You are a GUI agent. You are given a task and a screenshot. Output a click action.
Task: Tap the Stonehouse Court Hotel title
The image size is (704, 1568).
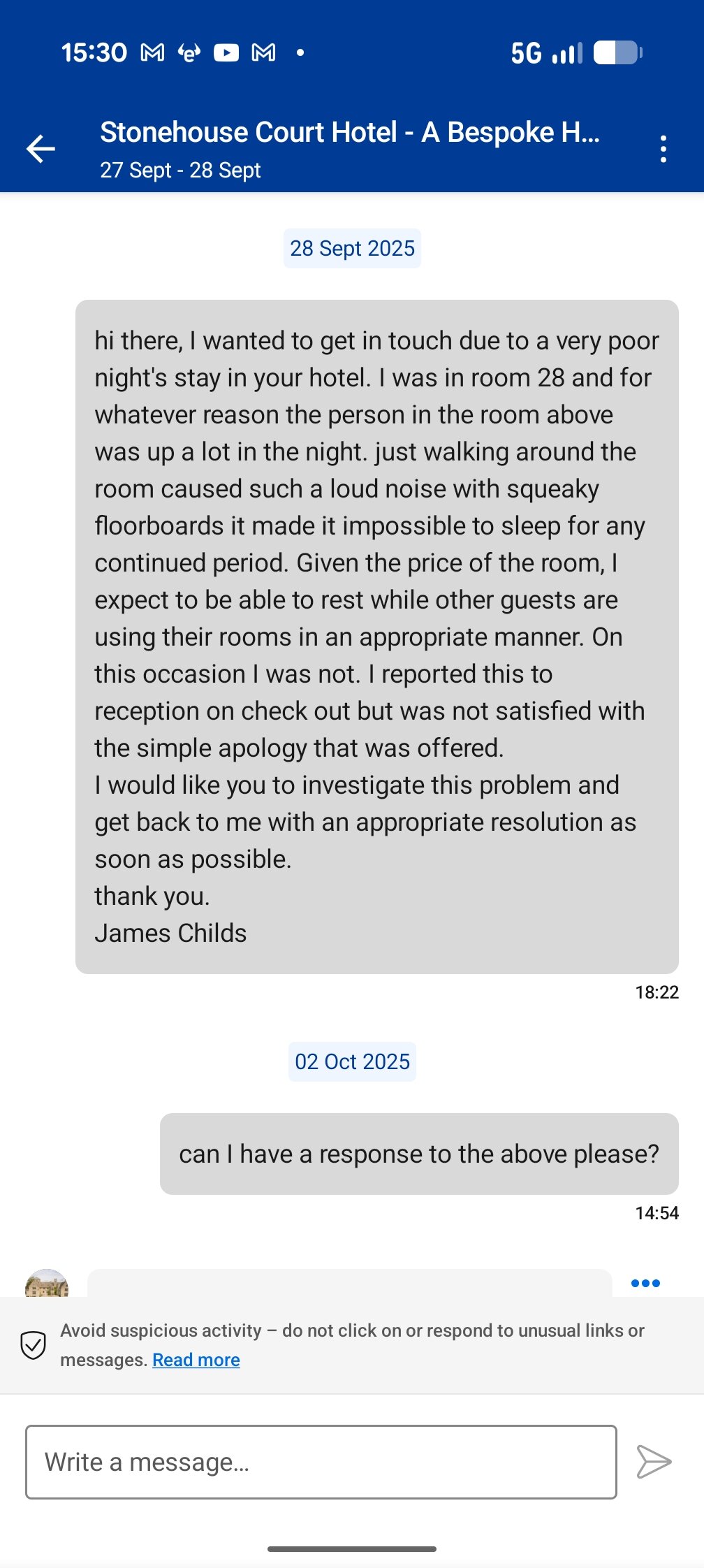(x=350, y=132)
